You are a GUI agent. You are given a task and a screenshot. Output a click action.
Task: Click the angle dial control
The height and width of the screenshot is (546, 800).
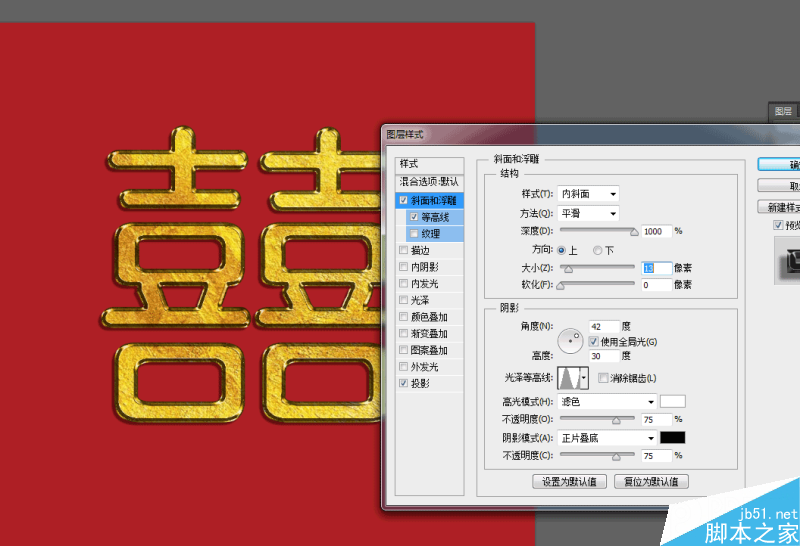click(570, 341)
